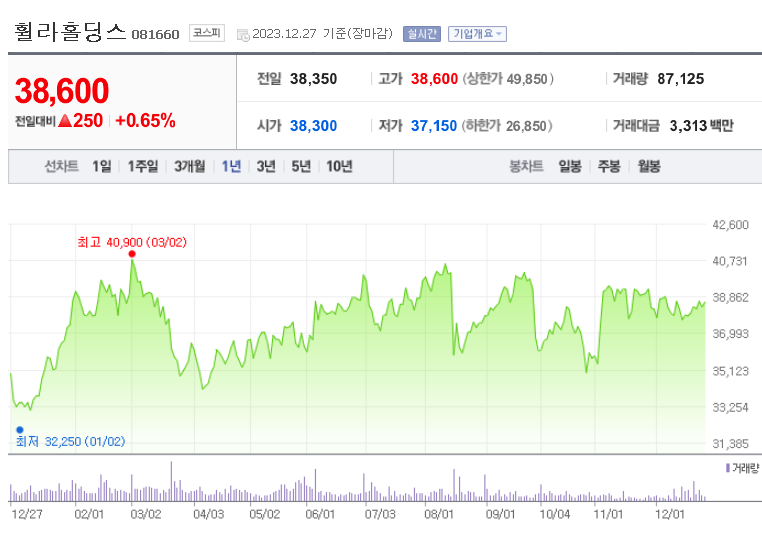Click the 03/02 date axis label
Viewport: 762px width, 538px height.
coord(146,514)
